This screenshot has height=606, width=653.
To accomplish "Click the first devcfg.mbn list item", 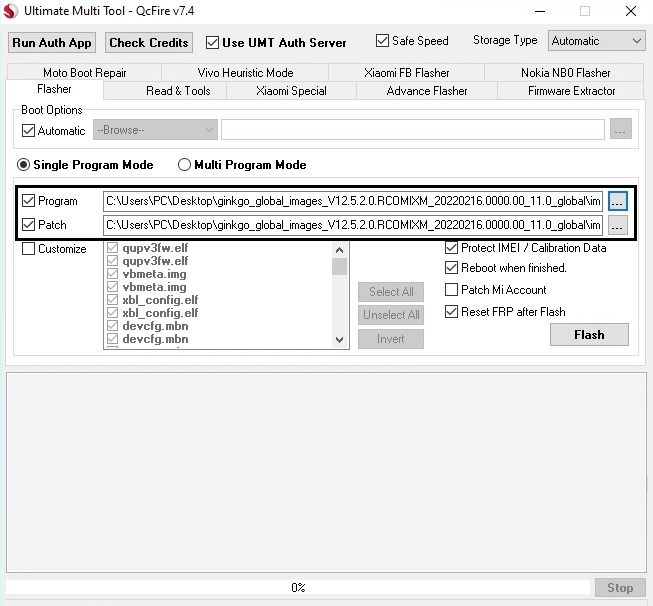I will (x=155, y=326).
